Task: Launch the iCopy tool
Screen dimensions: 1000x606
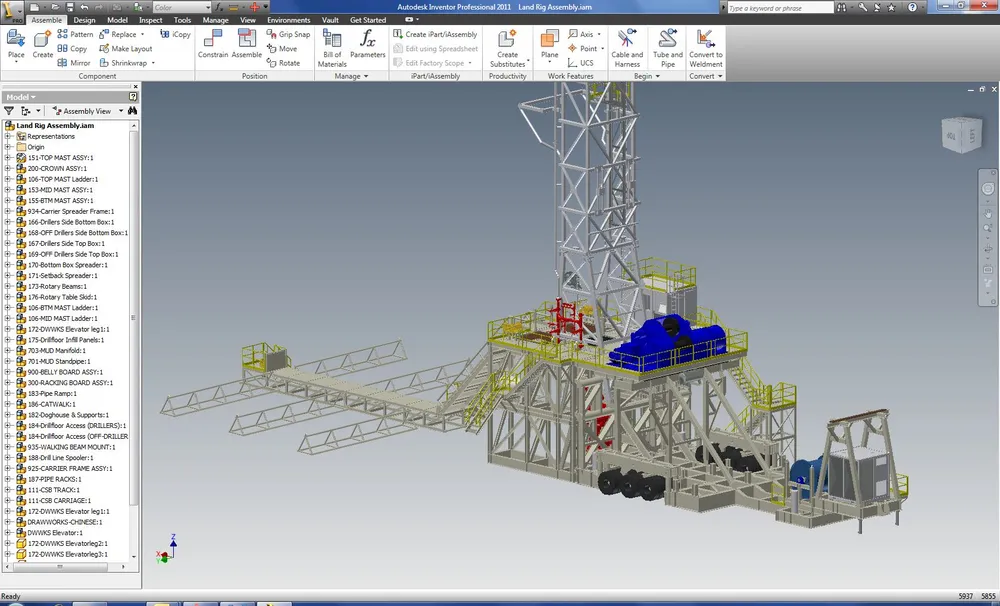Action: pos(175,34)
